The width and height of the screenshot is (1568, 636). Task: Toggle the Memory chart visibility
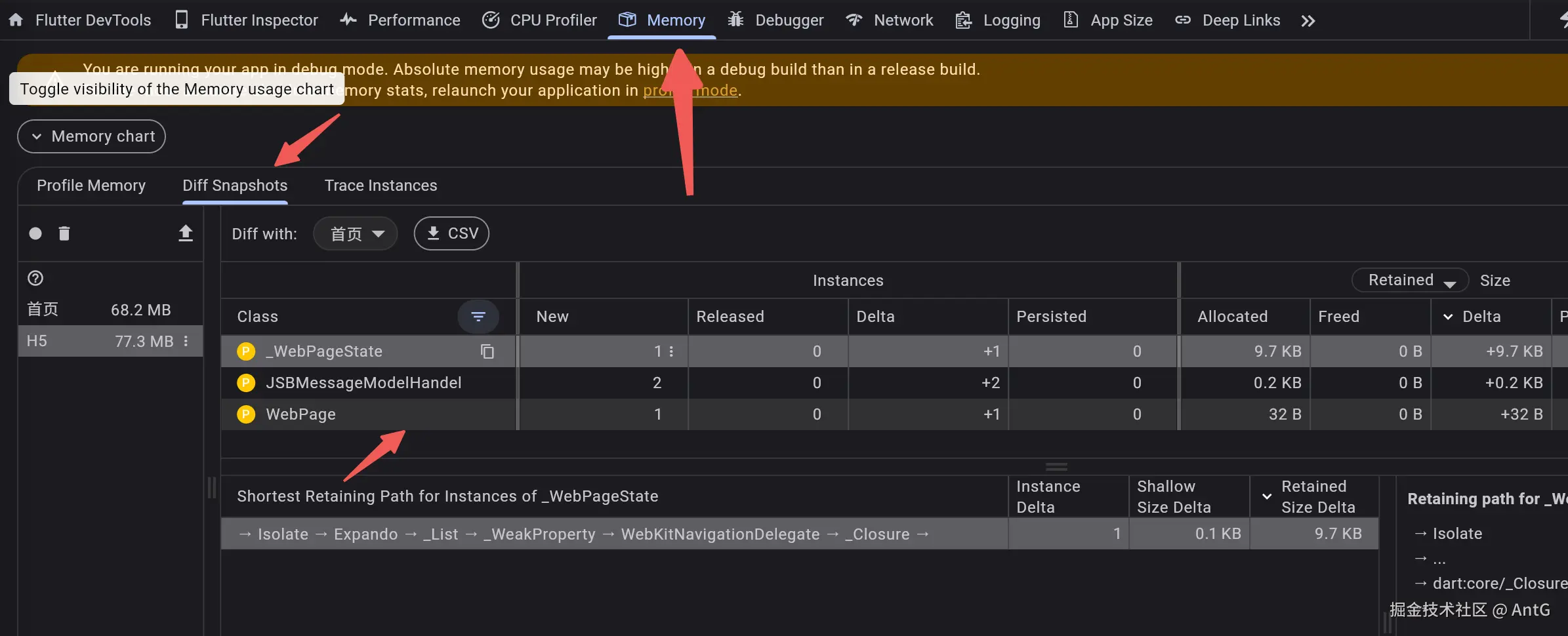[91, 136]
